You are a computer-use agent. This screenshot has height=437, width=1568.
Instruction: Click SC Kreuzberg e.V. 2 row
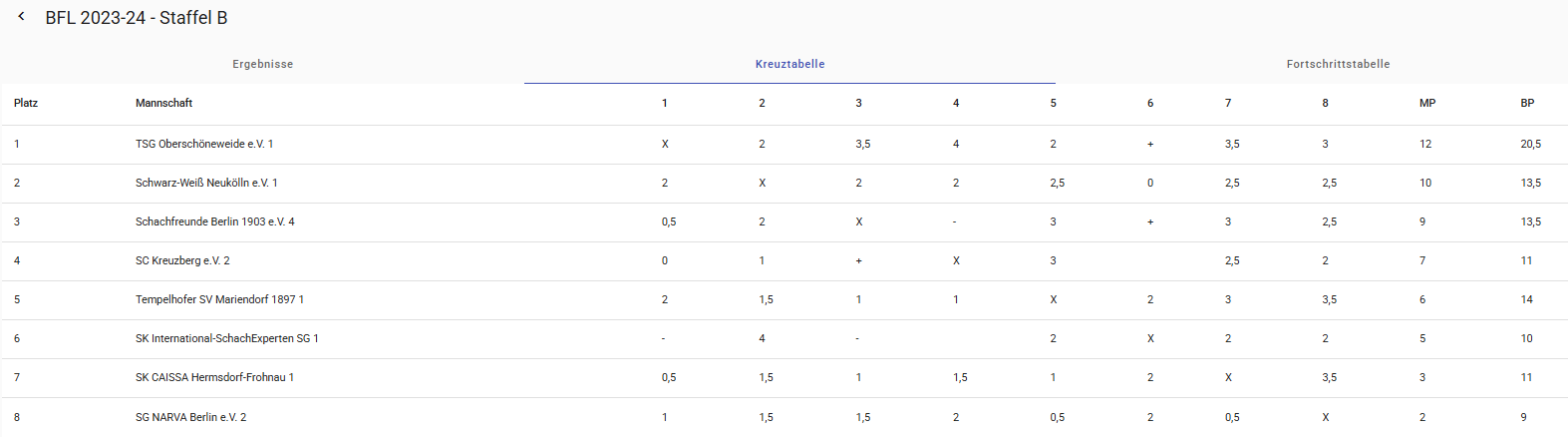pos(182,260)
